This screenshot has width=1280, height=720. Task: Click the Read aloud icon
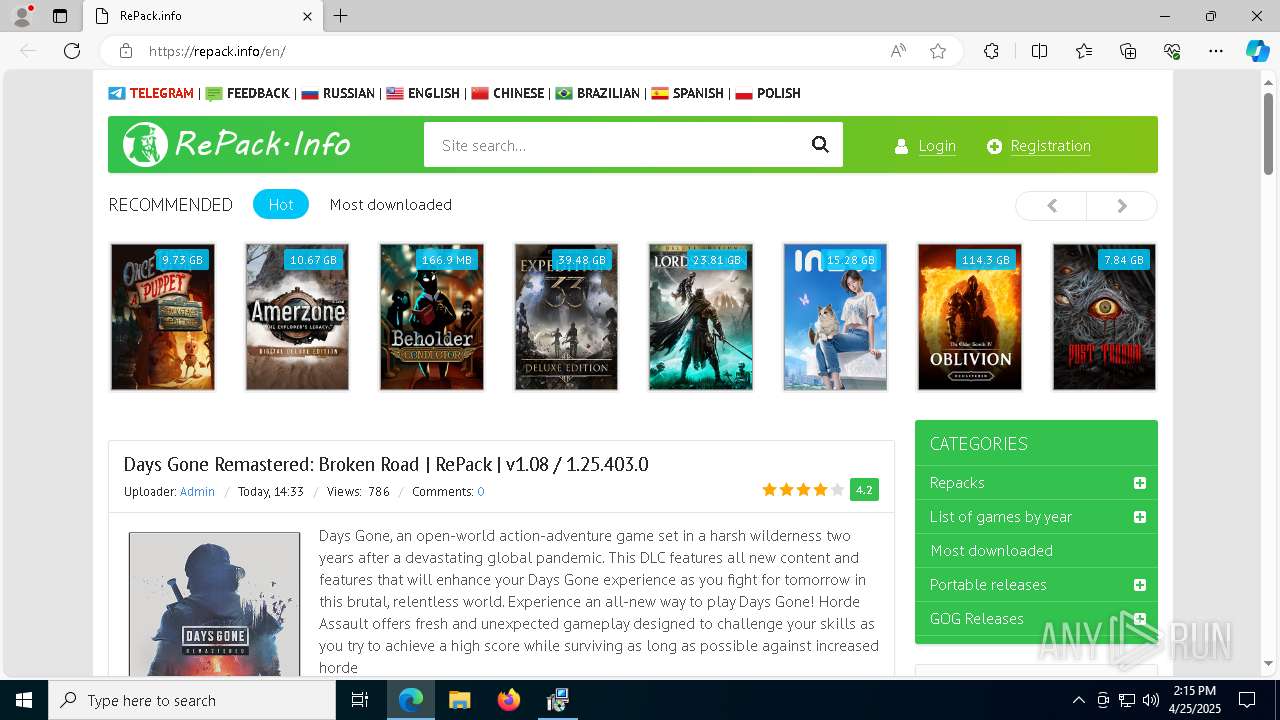pyautogui.click(x=898, y=51)
